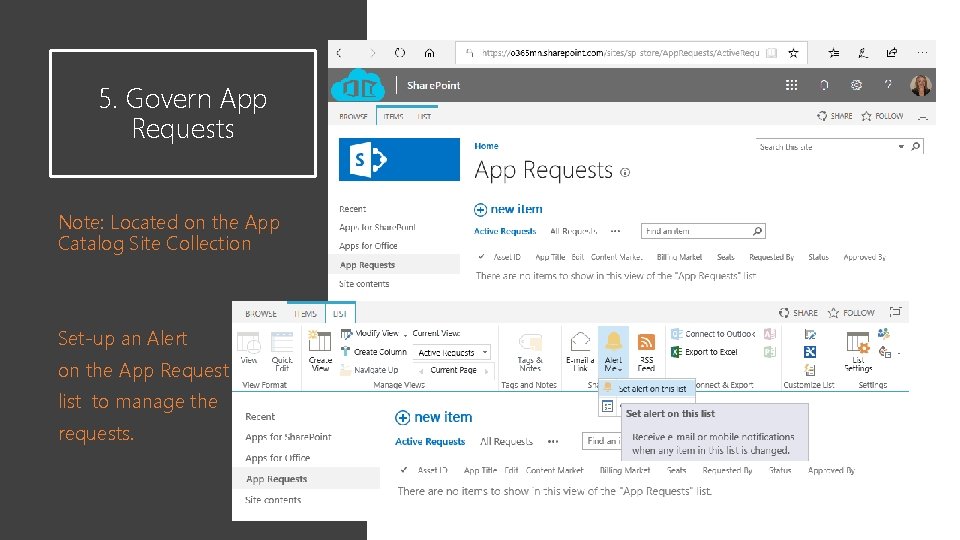Switch to the BROWSE tab in browser window
This screenshot has width=960, height=540.
(353, 116)
